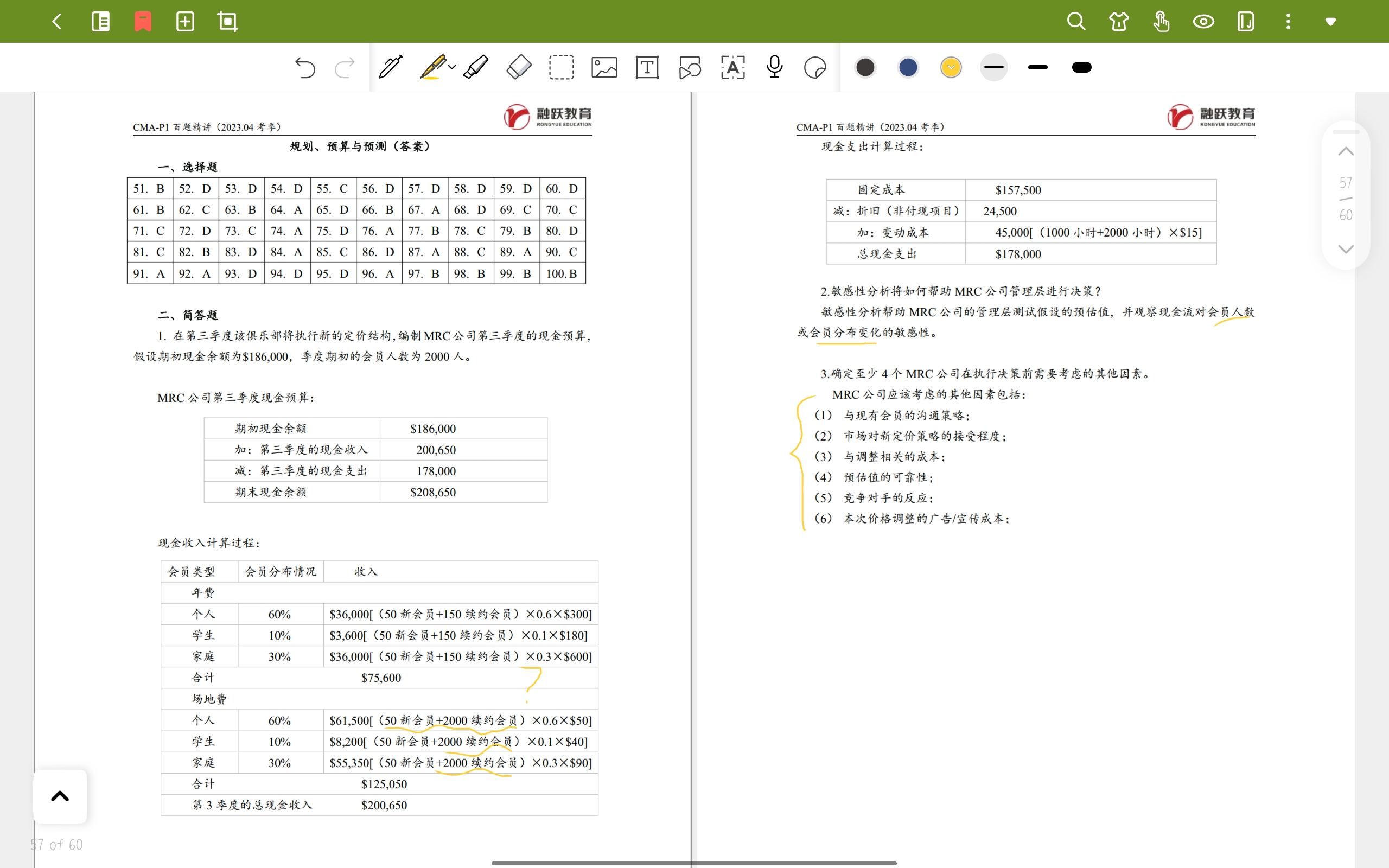The image size is (1389, 868).
Task: Add a text box
Action: coord(647,67)
